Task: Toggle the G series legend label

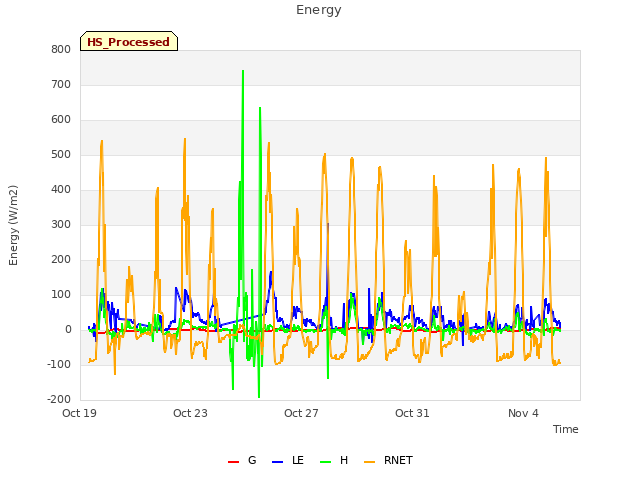Action: [252, 460]
